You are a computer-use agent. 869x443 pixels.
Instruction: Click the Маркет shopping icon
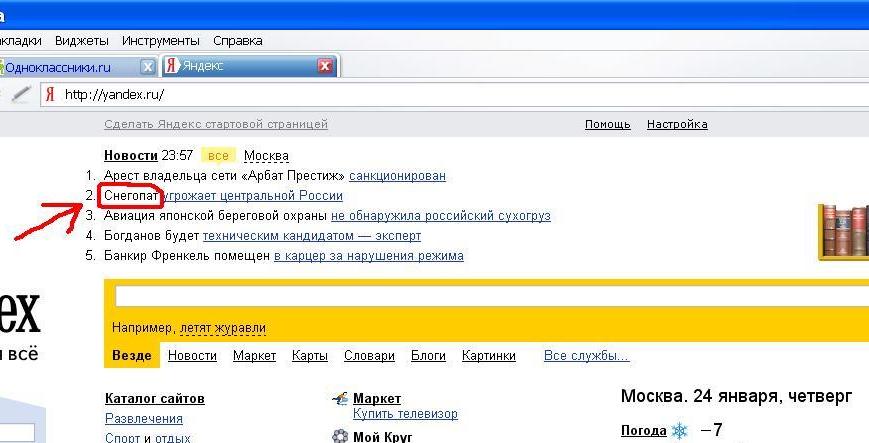coord(340,399)
